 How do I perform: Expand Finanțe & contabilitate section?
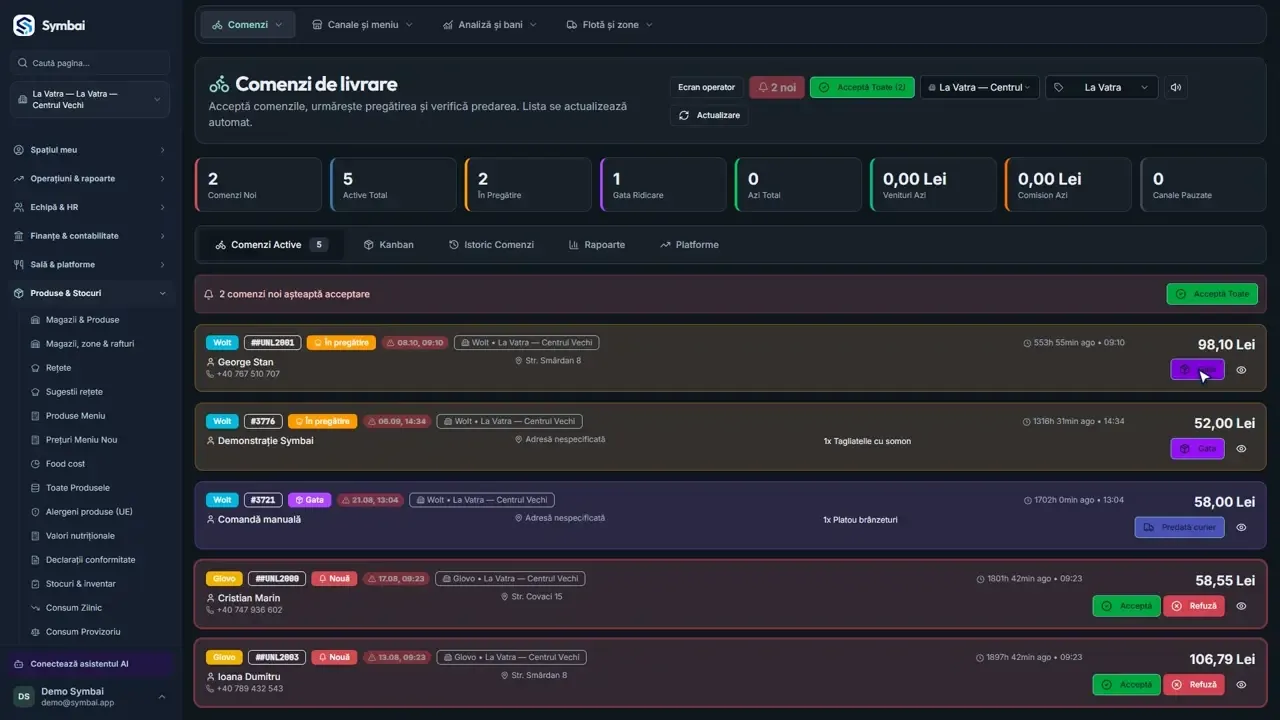[90, 236]
